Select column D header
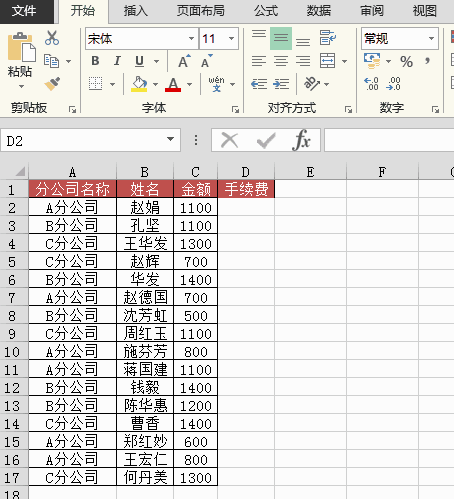The width and height of the screenshot is (454, 499). point(246,172)
